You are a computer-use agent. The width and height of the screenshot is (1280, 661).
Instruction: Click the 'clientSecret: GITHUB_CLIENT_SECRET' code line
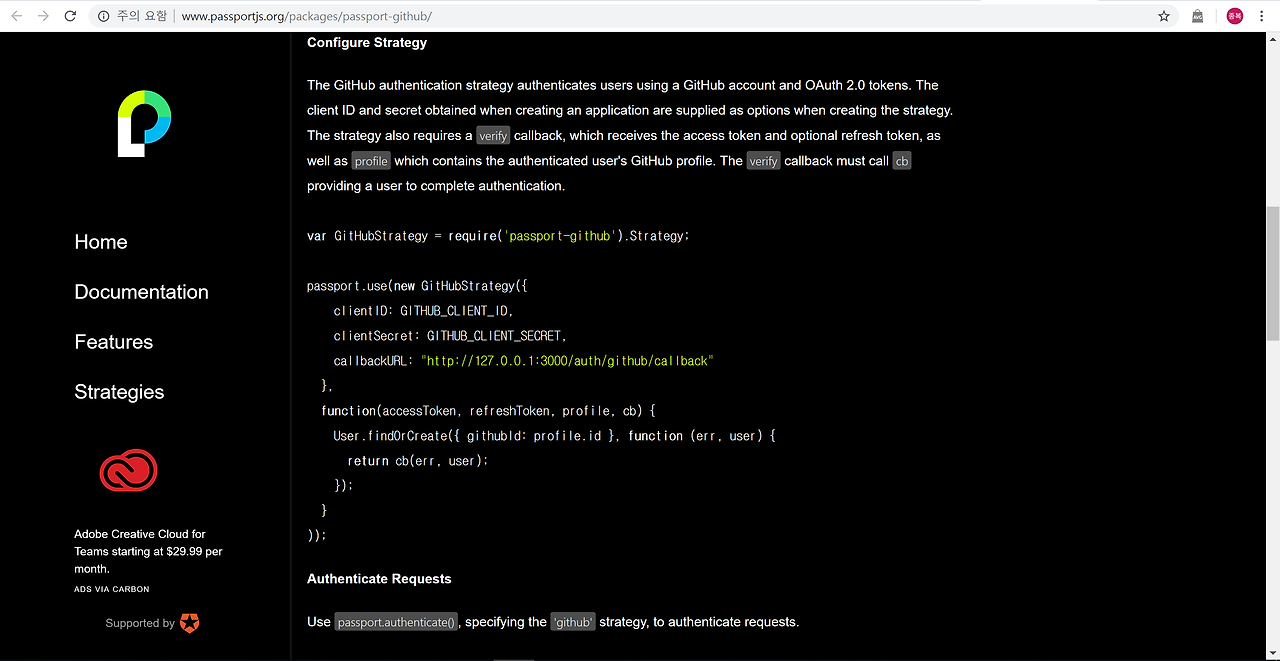click(450, 336)
